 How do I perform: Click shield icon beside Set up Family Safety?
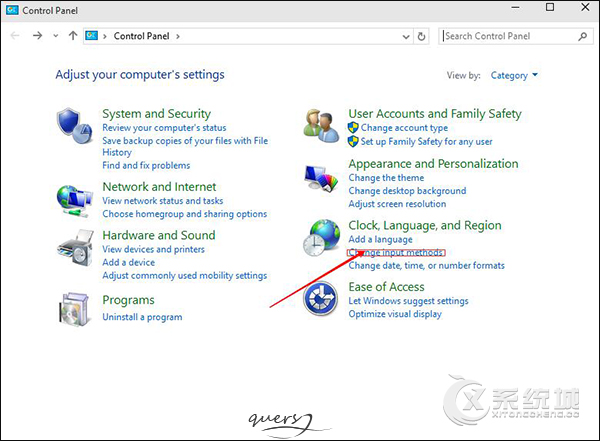click(x=353, y=141)
